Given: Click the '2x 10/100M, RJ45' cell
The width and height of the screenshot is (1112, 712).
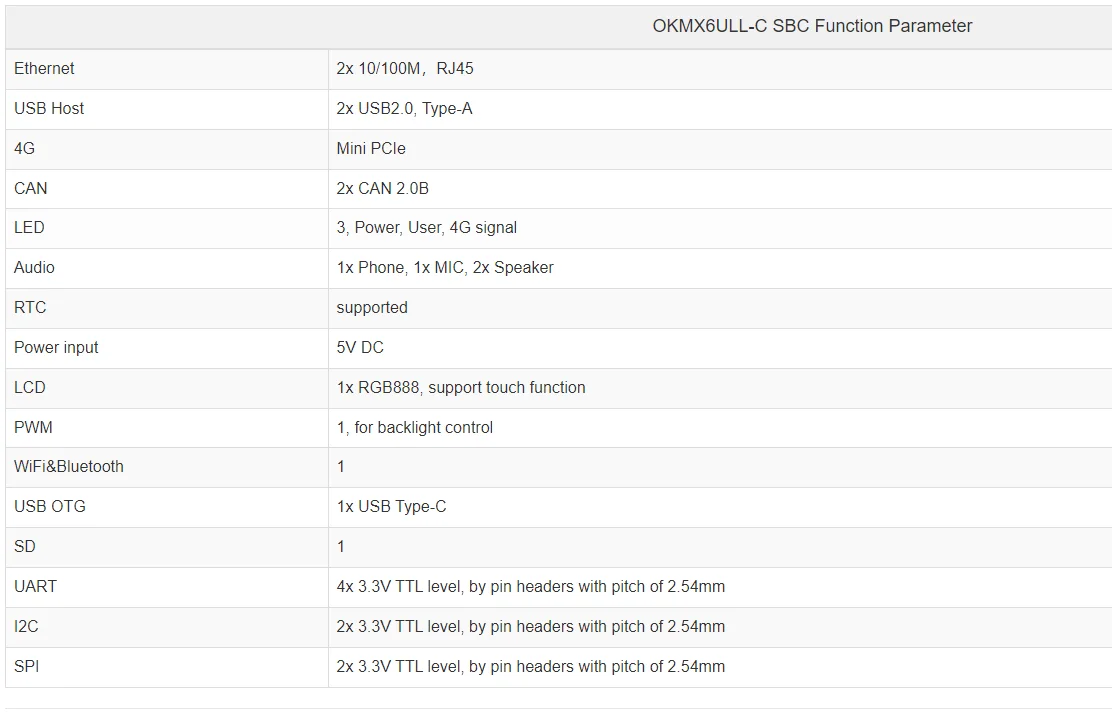Looking at the screenshot, I should pos(405,69).
